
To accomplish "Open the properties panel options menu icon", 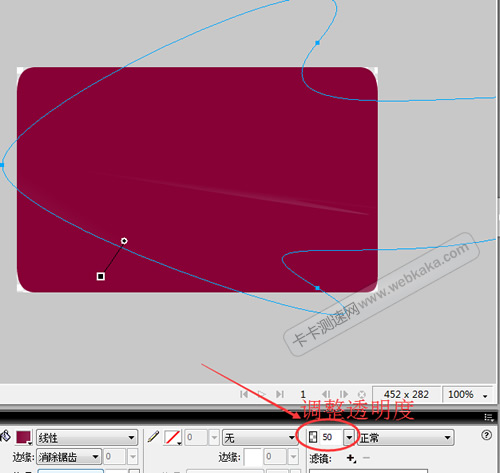I will tap(489, 417).
